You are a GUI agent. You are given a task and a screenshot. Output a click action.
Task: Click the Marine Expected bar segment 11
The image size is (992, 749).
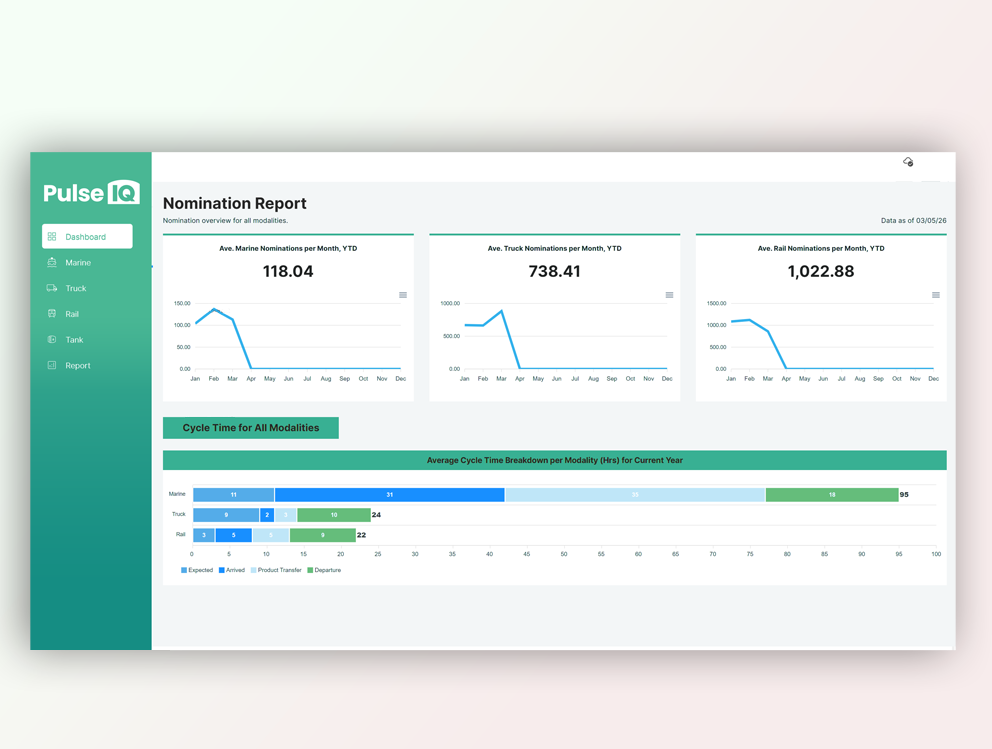[x=233, y=495]
